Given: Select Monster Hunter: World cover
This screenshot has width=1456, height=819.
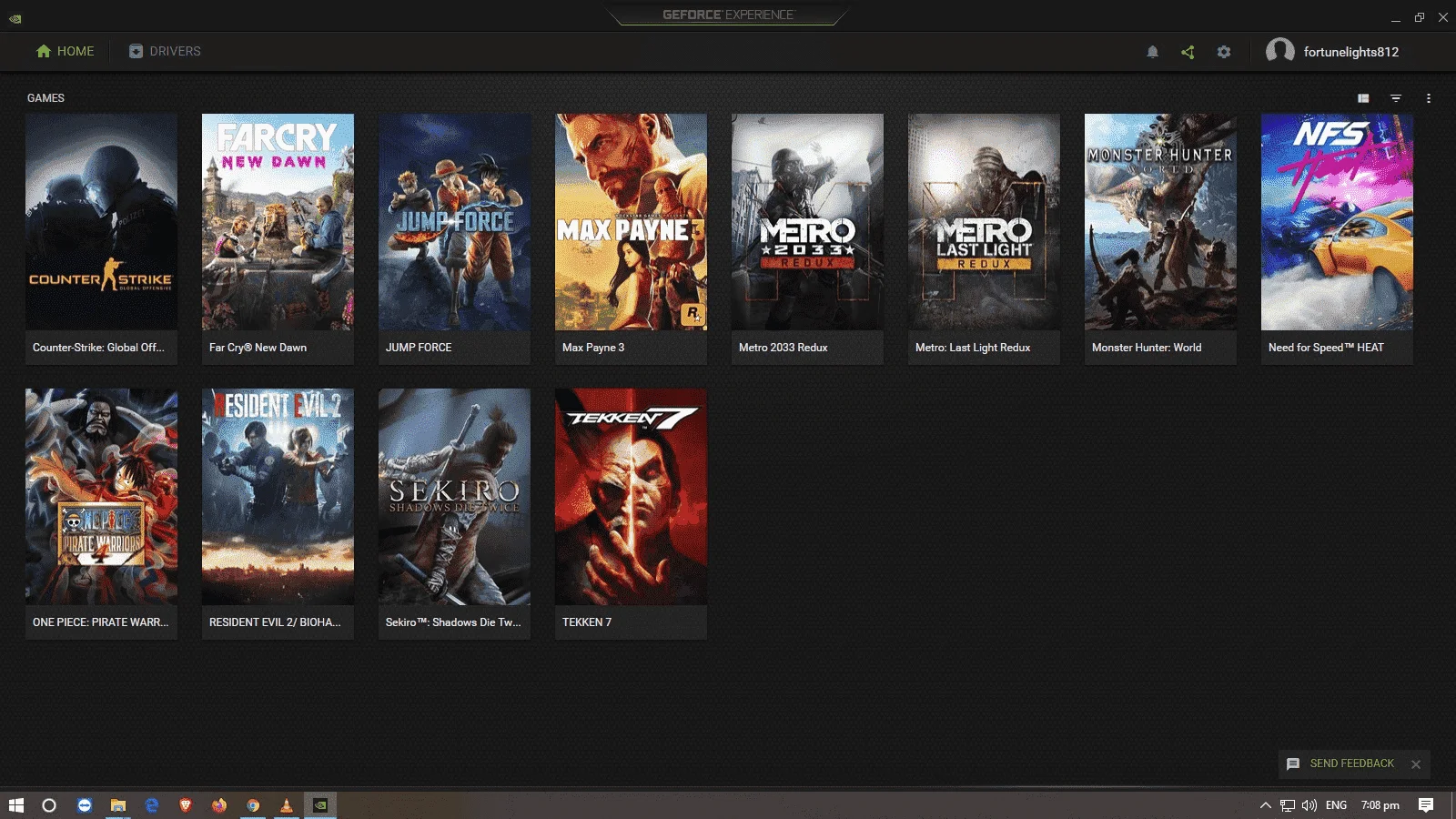Looking at the screenshot, I should point(1160,221).
